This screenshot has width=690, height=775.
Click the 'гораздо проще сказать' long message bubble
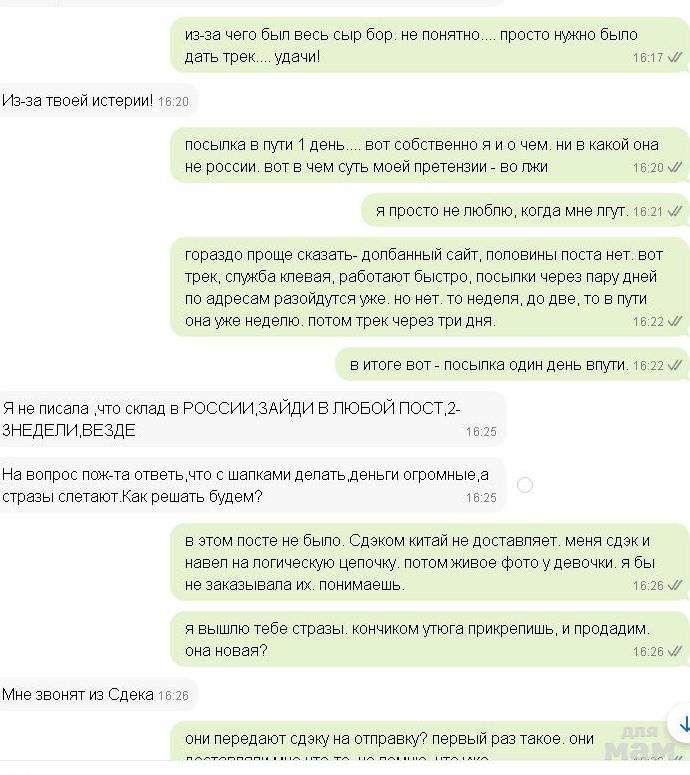point(429,287)
